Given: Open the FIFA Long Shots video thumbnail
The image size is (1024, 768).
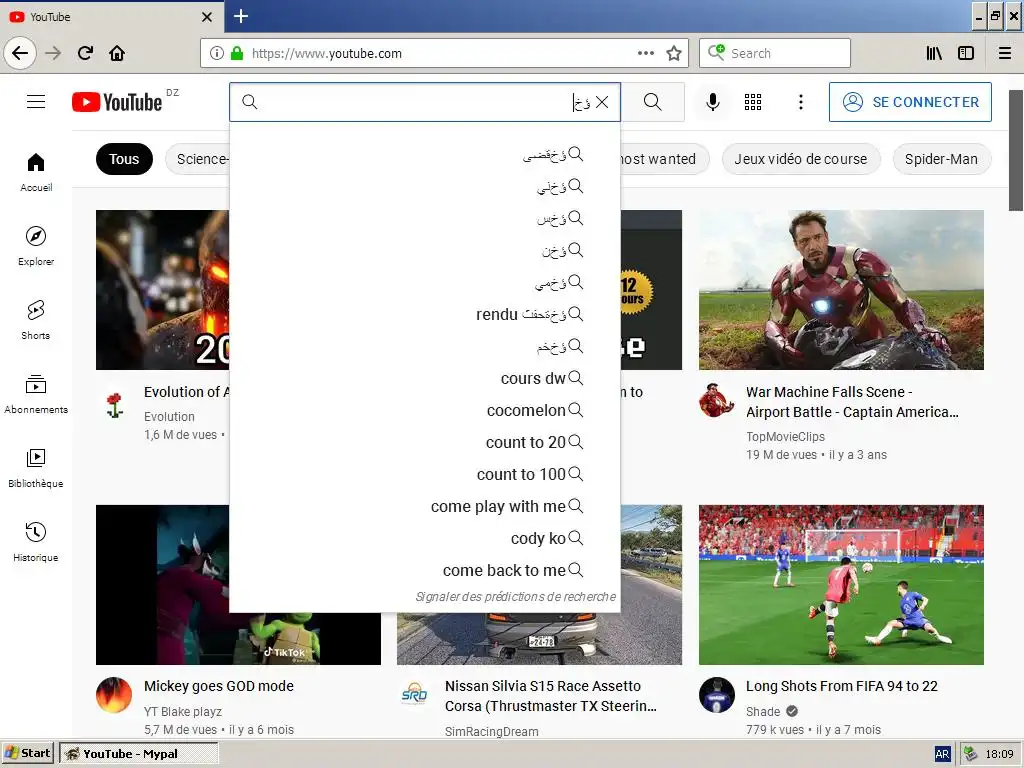Looking at the screenshot, I should 841,584.
